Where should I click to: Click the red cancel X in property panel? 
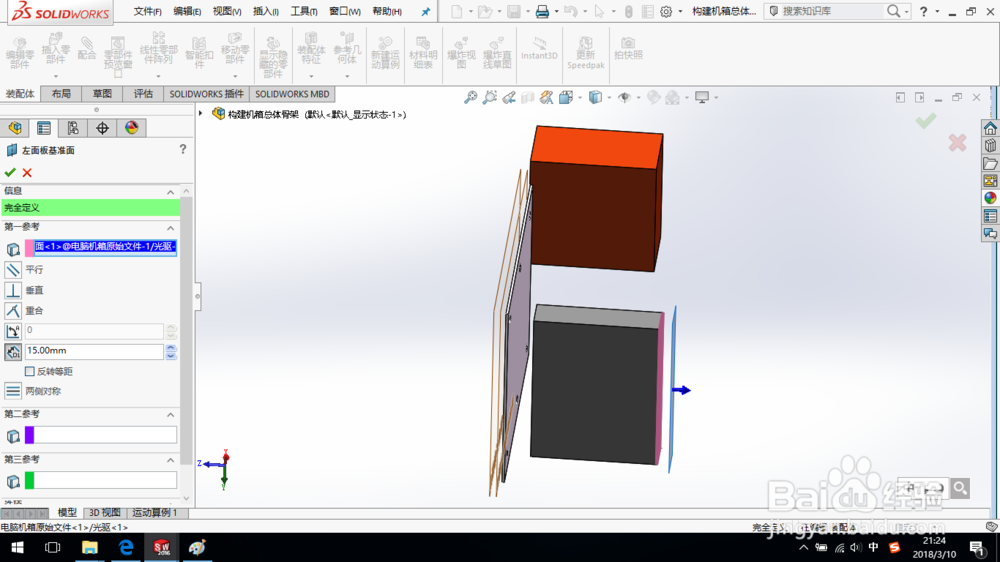[x=27, y=172]
